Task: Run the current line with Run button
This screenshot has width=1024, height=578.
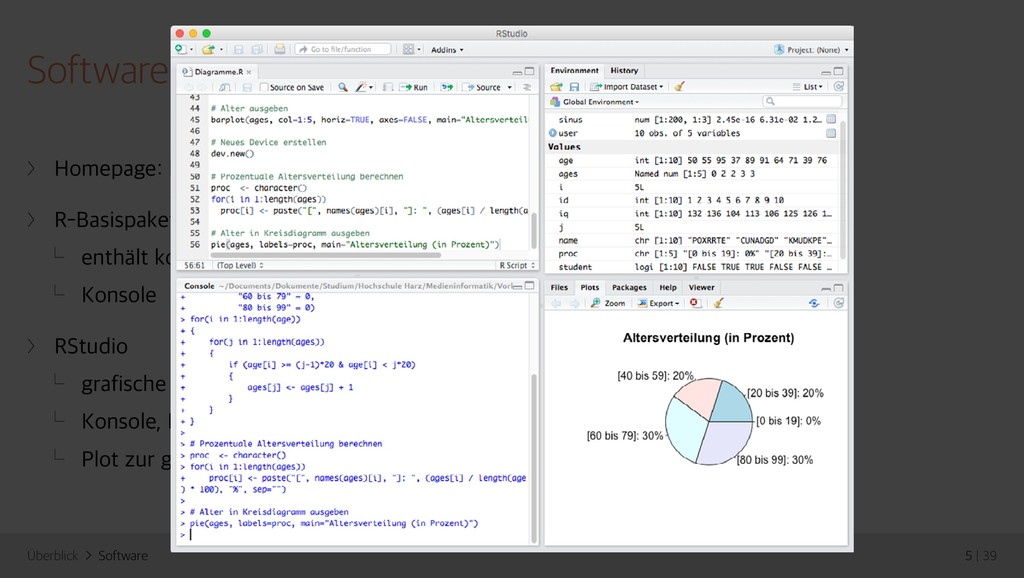Action: (x=414, y=87)
